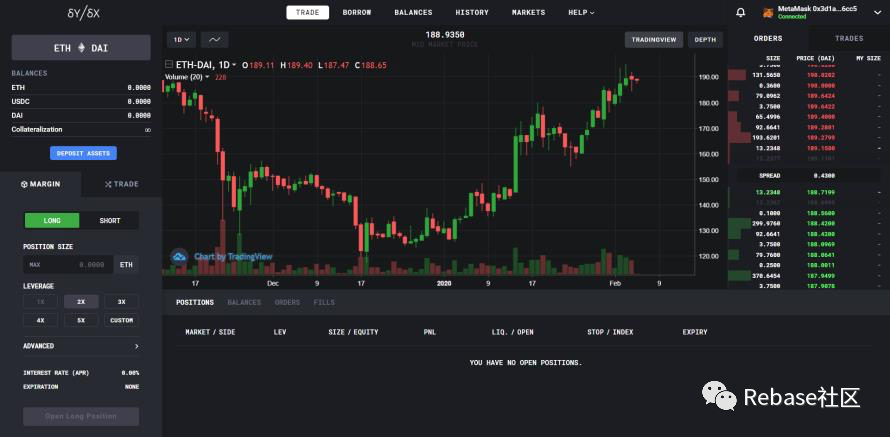Image resolution: width=890 pixels, height=437 pixels.
Task: Click the MAX label in position size field
Action: (x=35, y=265)
